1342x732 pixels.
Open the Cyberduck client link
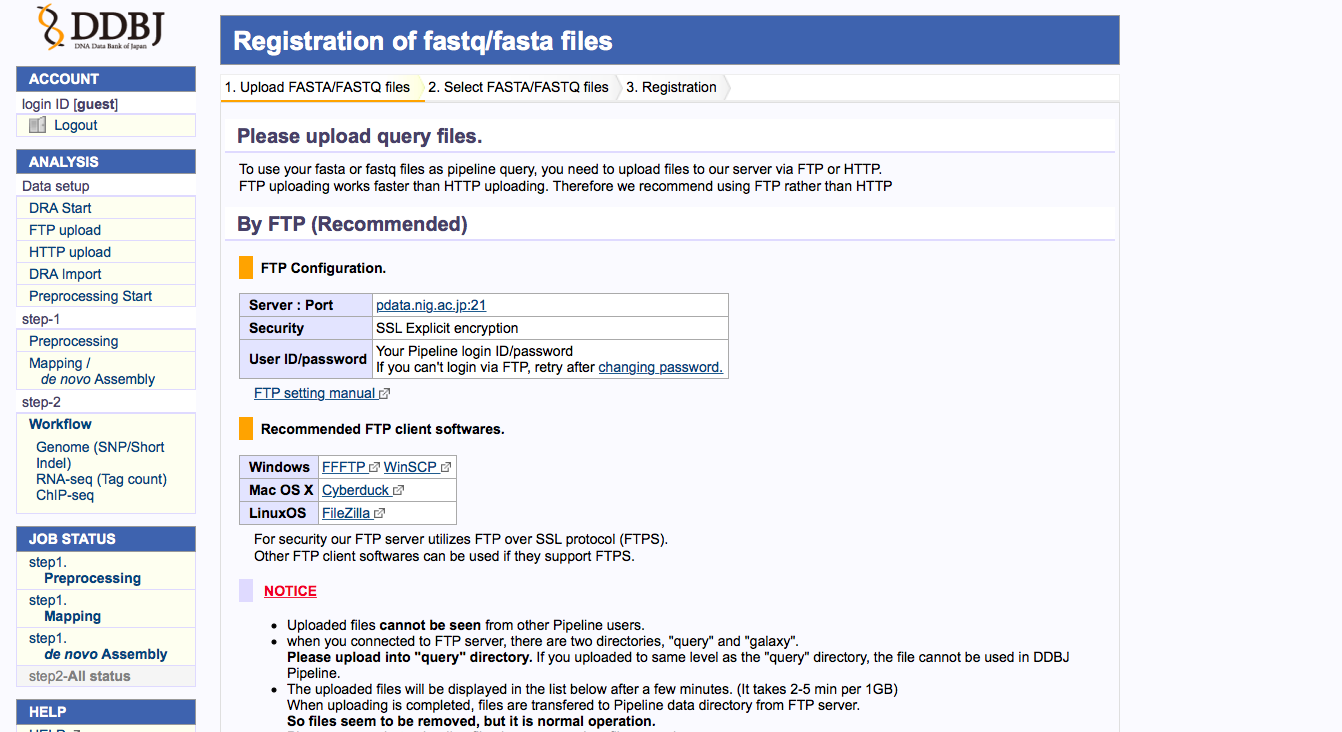tap(355, 491)
